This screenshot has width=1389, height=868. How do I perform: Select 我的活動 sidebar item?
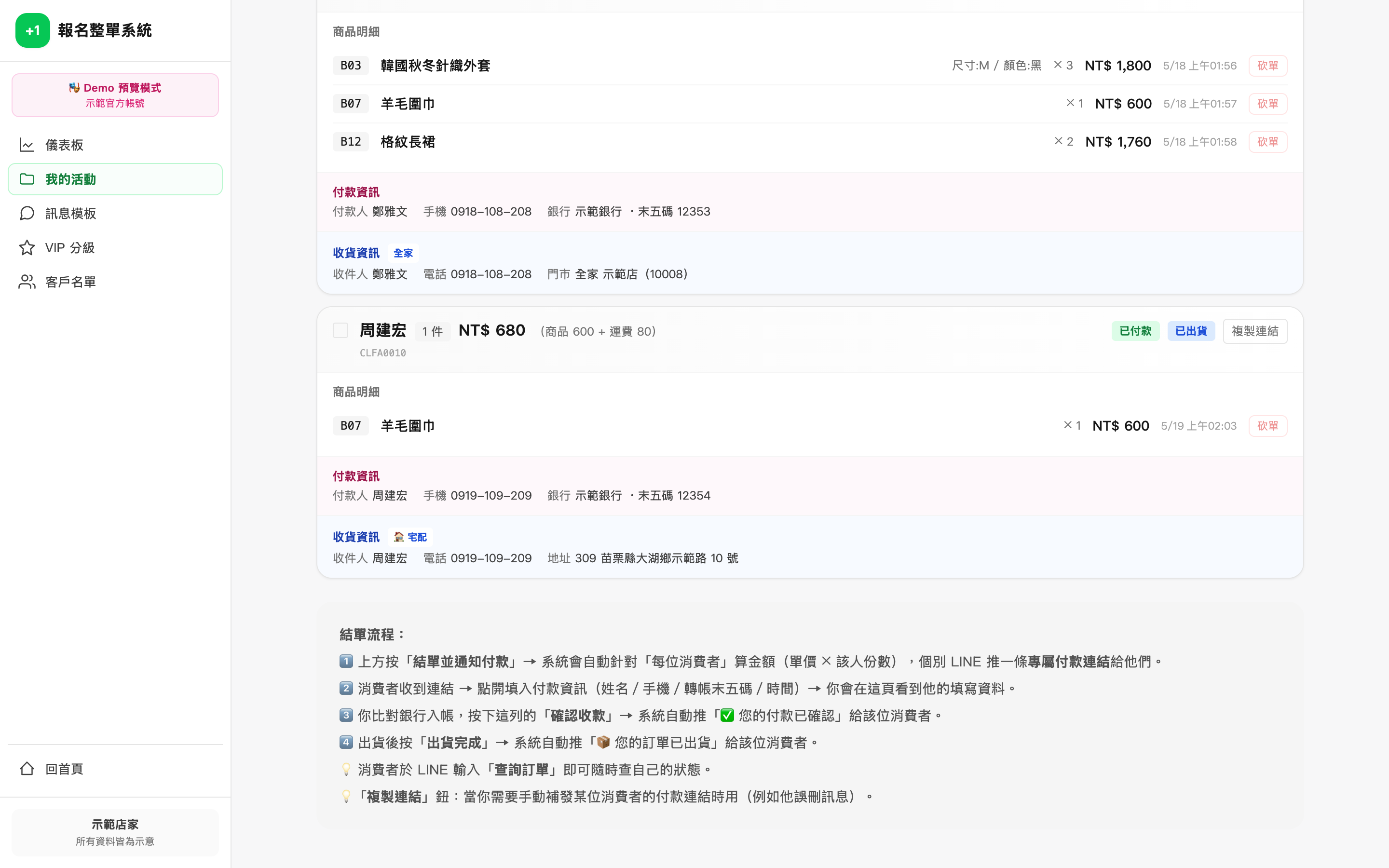click(x=115, y=179)
